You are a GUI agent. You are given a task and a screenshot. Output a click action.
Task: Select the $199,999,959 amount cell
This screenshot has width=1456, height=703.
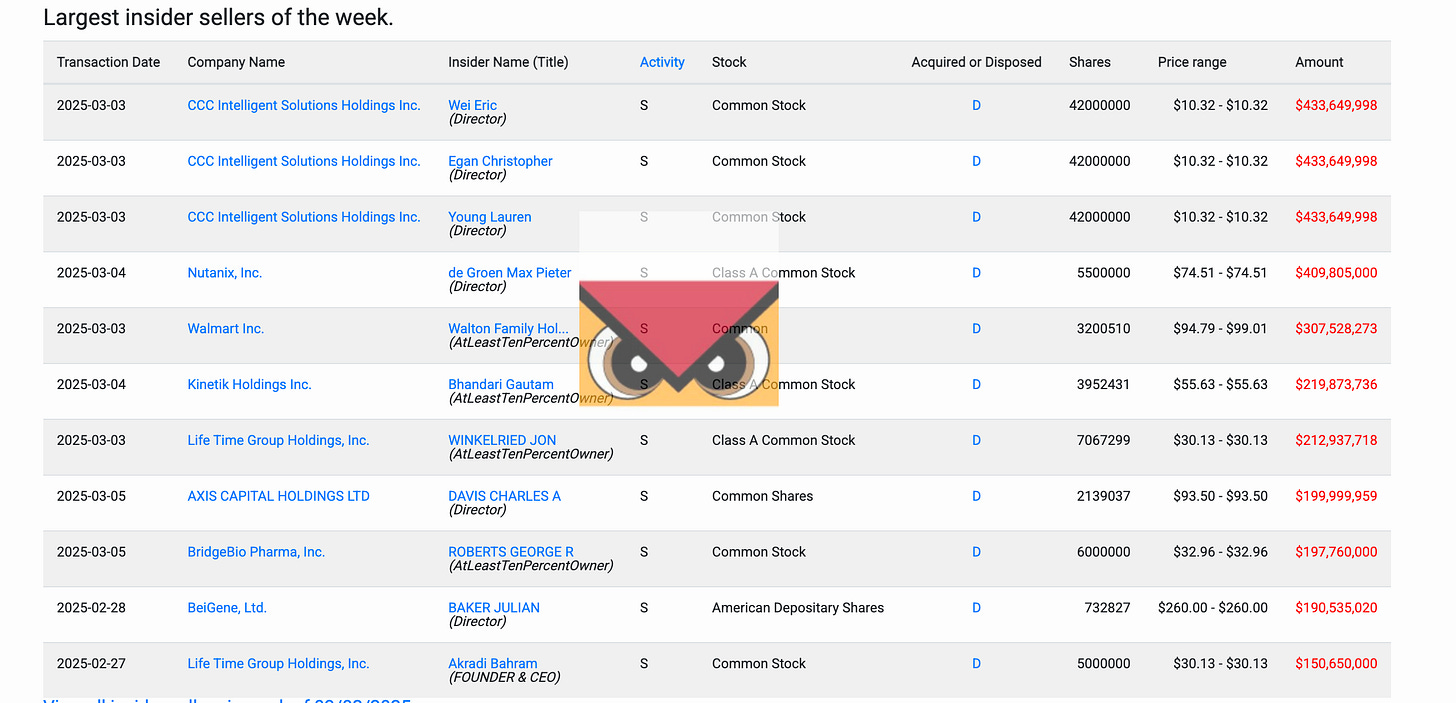[1336, 496]
